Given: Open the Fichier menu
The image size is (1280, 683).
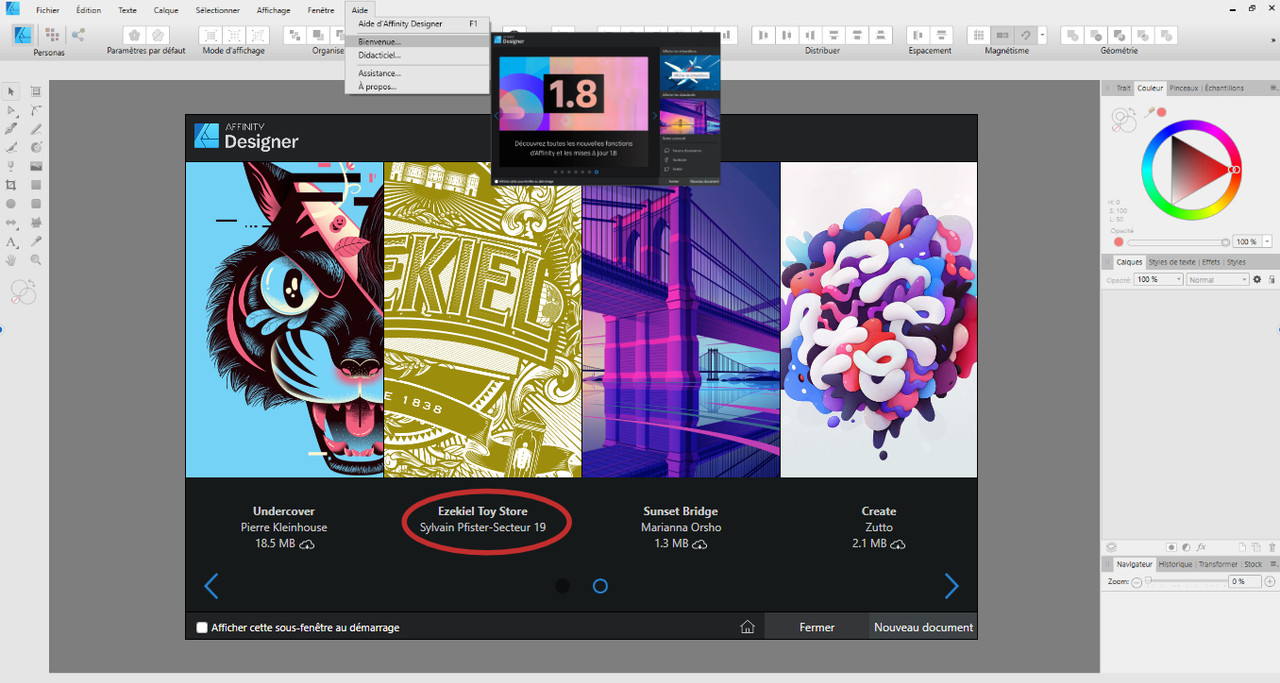Looking at the screenshot, I should click(x=48, y=10).
